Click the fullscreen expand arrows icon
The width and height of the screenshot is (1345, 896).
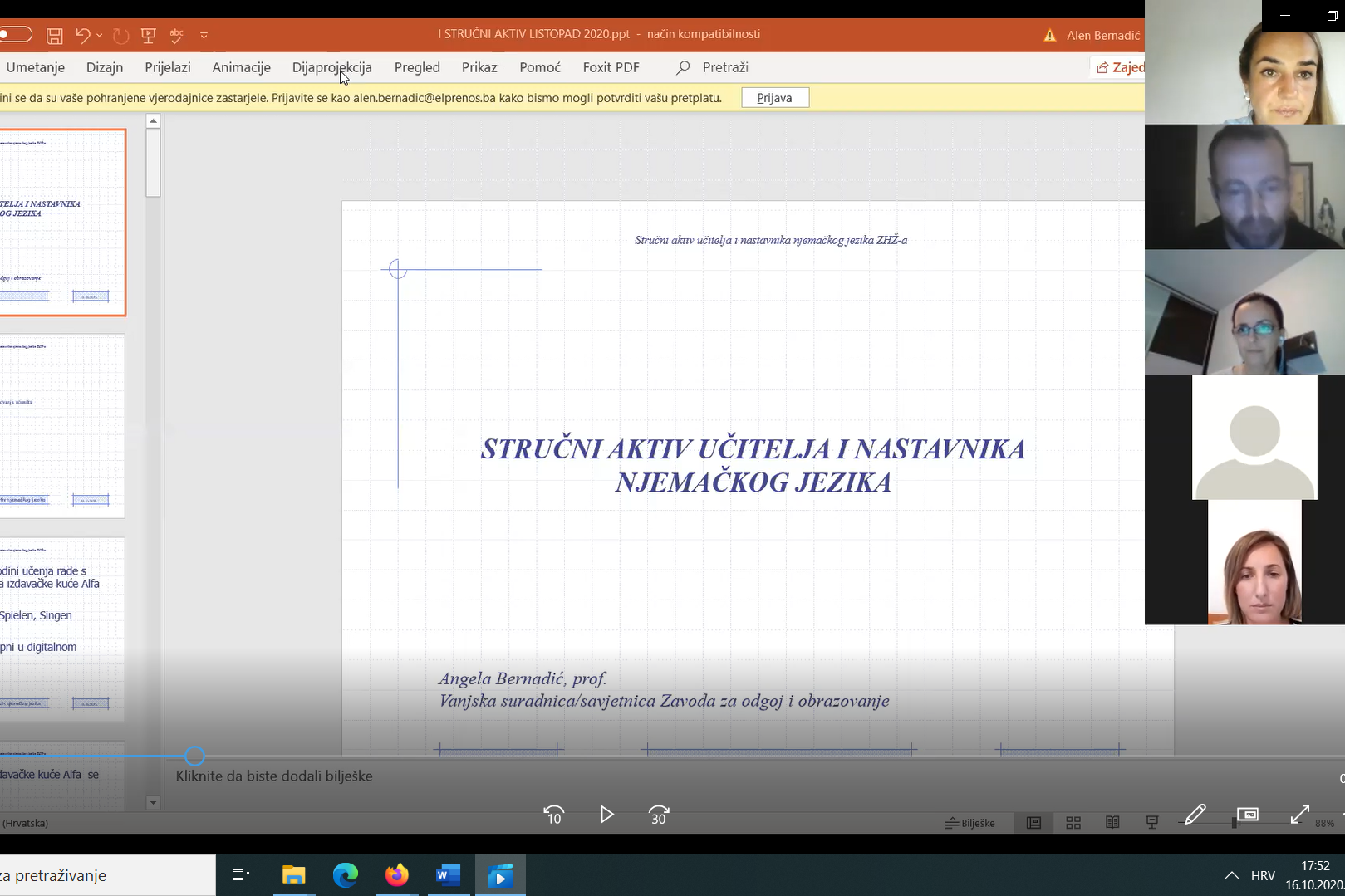coord(1300,815)
